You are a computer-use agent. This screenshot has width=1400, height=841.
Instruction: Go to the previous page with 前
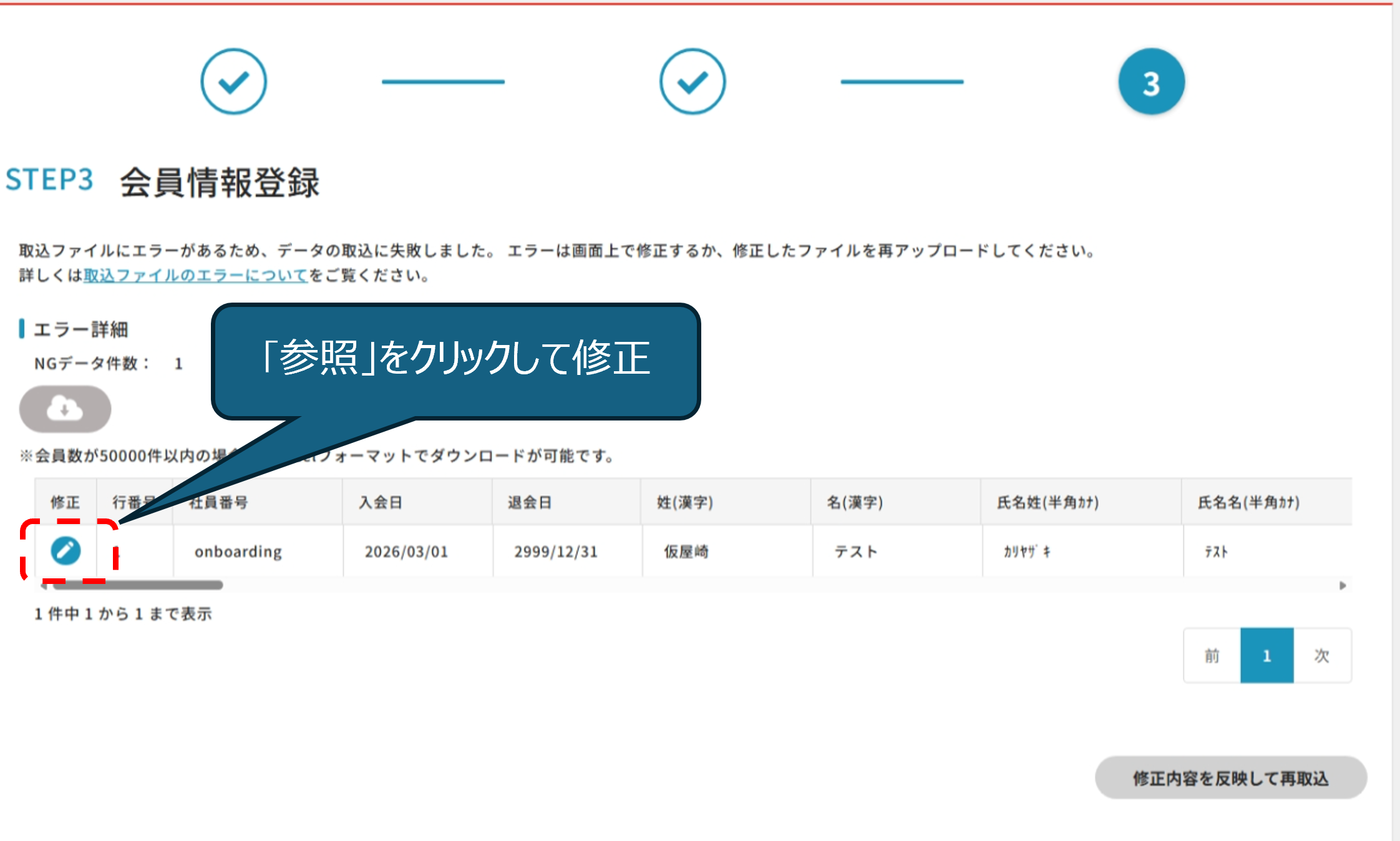point(1212,656)
